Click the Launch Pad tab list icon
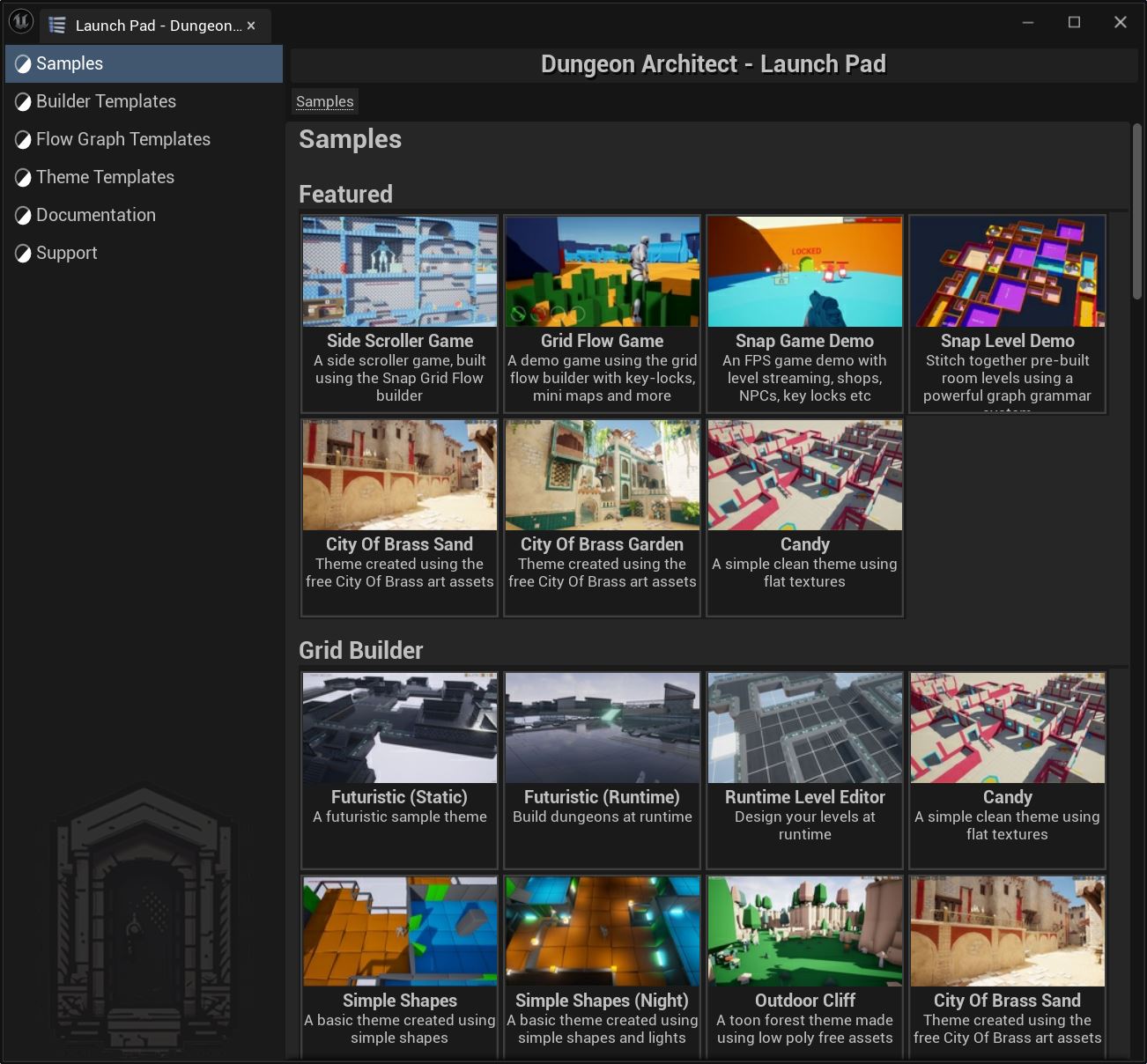The image size is (1147, 1064). [57, 26]
